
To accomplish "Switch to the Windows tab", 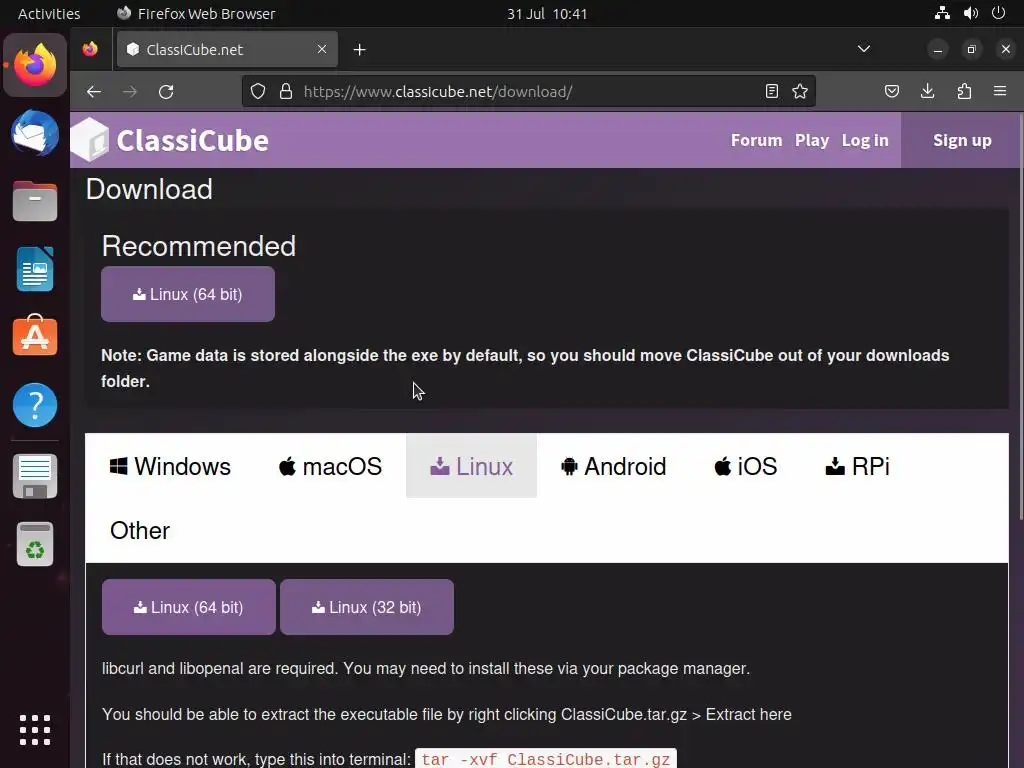I will coord(170,466).
